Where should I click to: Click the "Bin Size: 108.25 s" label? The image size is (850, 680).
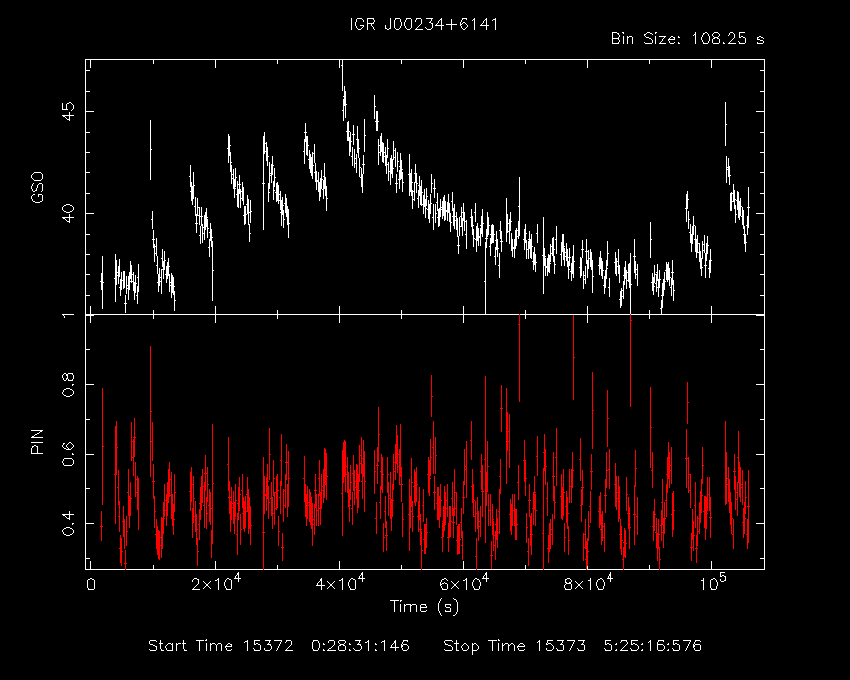point(687,39)
